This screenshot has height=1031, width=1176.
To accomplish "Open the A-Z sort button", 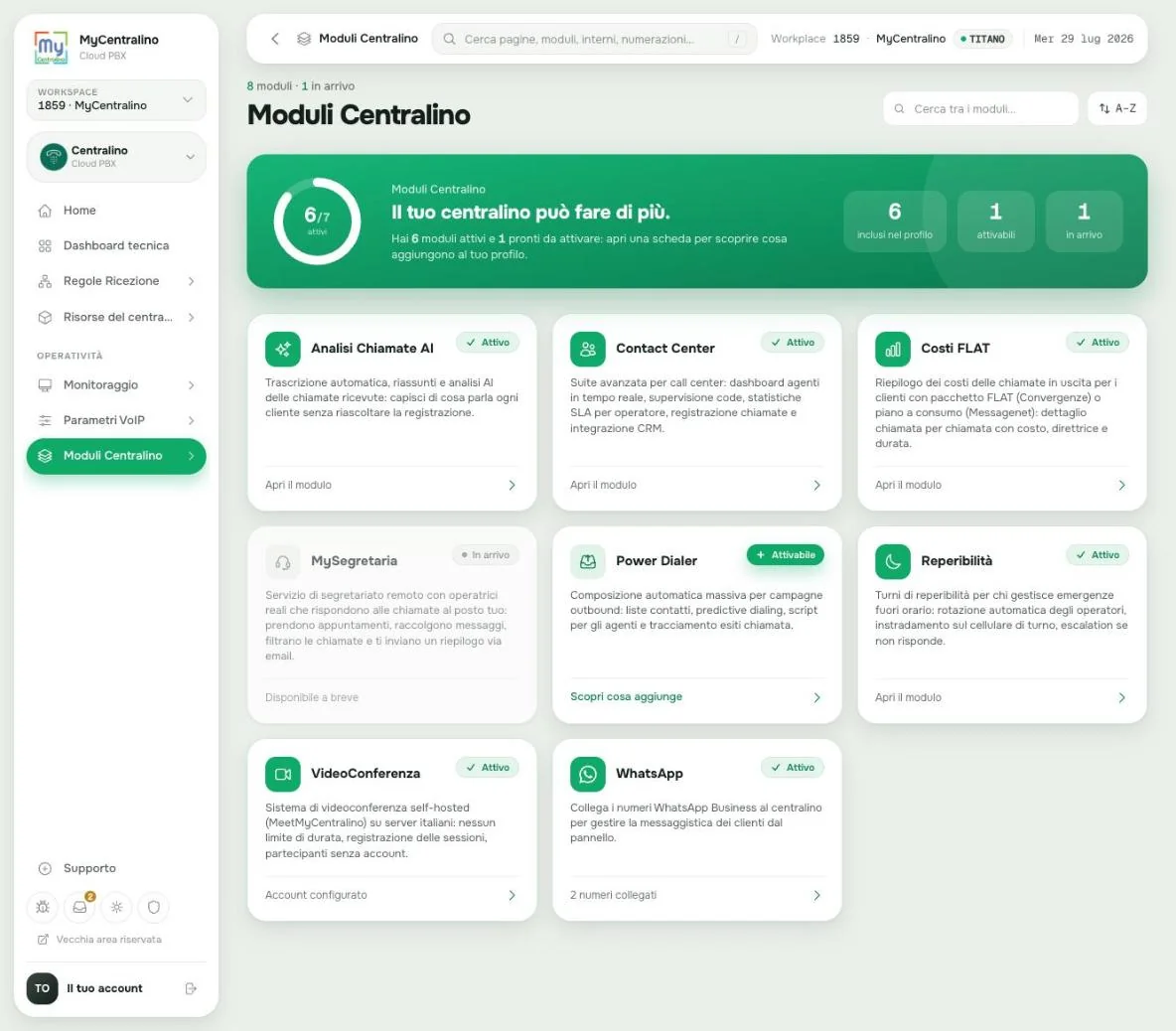I will (1117, 108).
